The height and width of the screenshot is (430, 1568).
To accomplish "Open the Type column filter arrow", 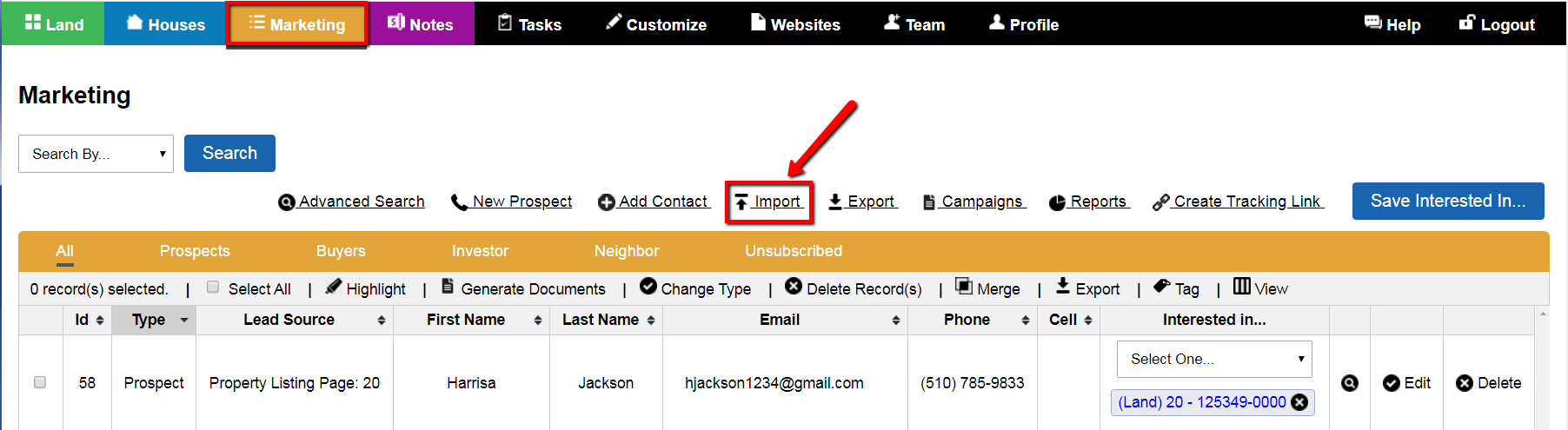I will (x=184, y=321).
